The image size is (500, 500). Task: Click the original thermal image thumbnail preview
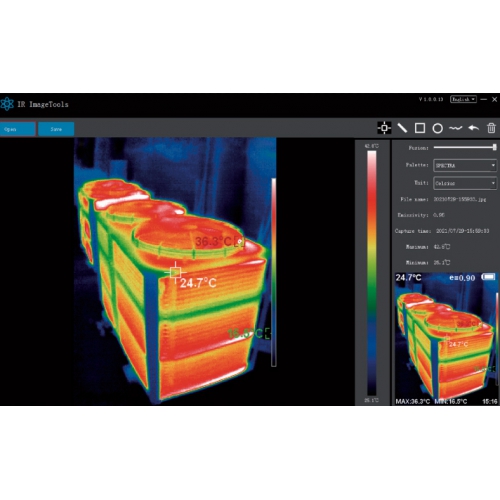446,339
